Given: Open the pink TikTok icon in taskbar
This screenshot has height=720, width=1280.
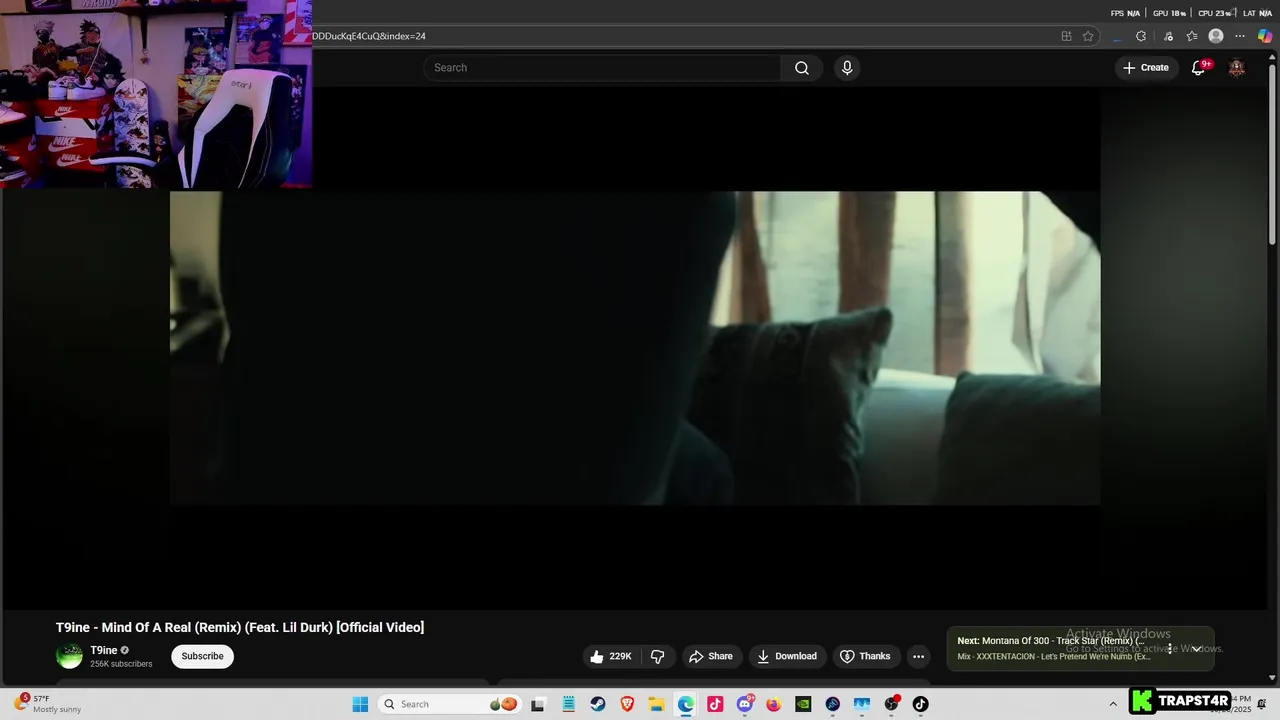Looking at the screenshot, I should point(715,704).
